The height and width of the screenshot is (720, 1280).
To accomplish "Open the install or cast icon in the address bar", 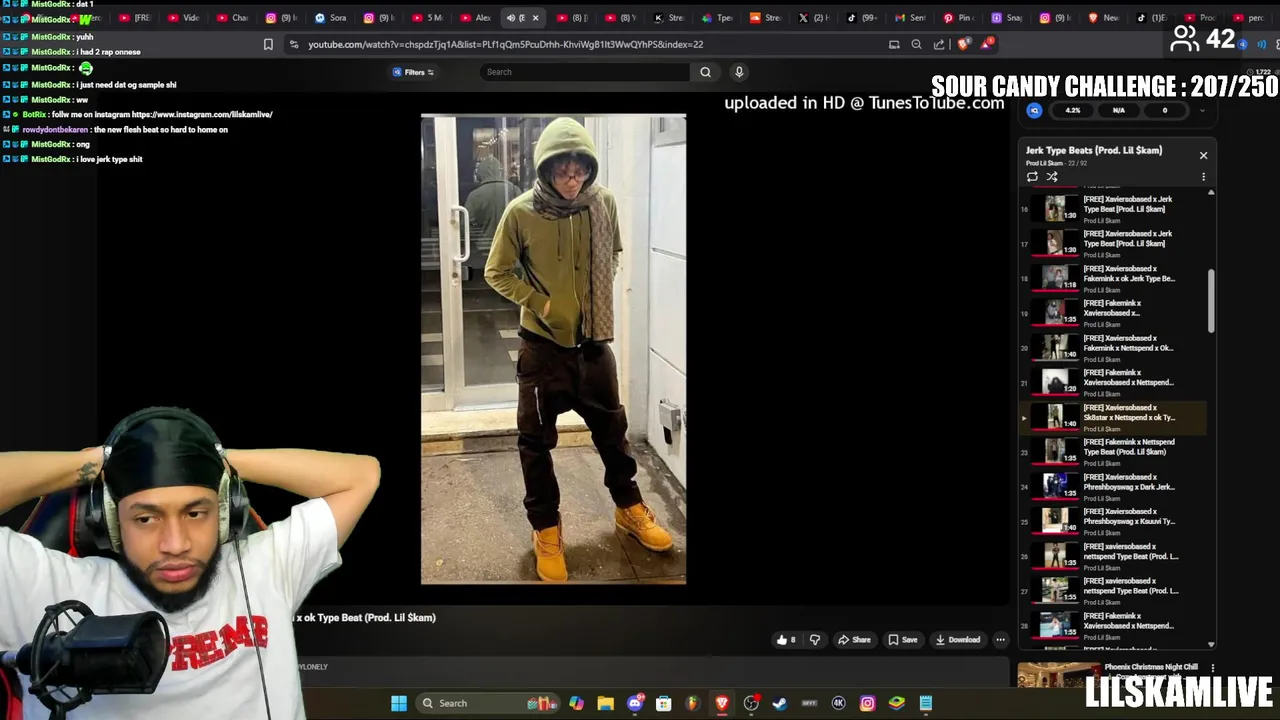I will pos(894,44).
